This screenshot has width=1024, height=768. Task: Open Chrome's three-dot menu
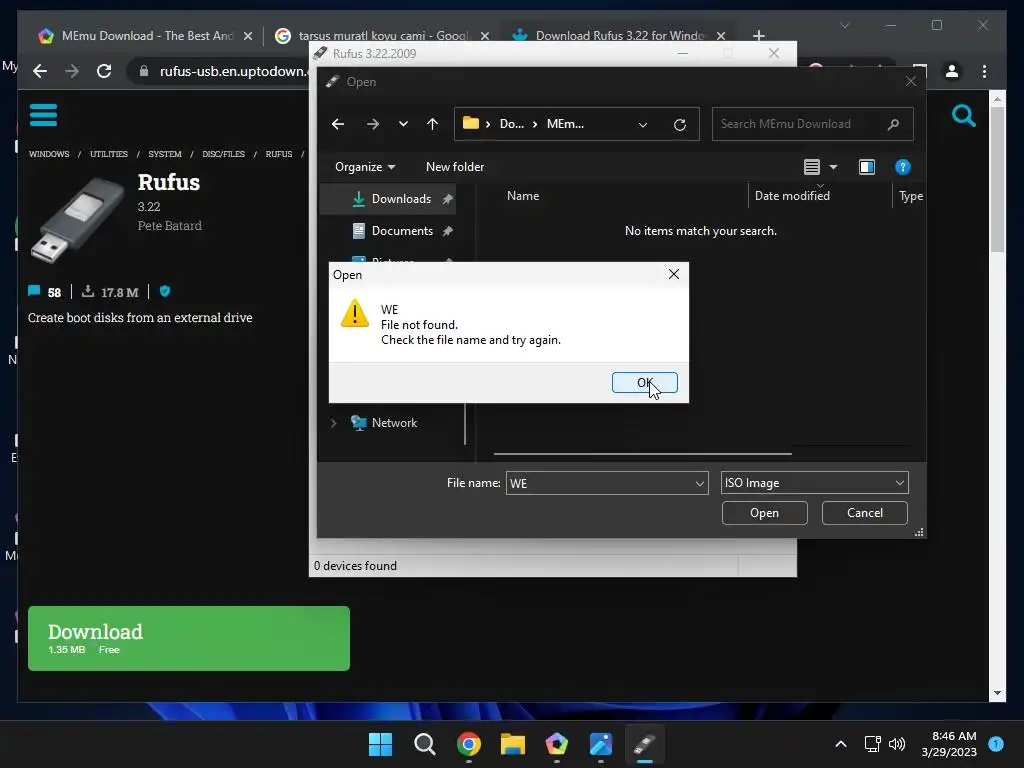pyautogui.click(x=984, y=71)
